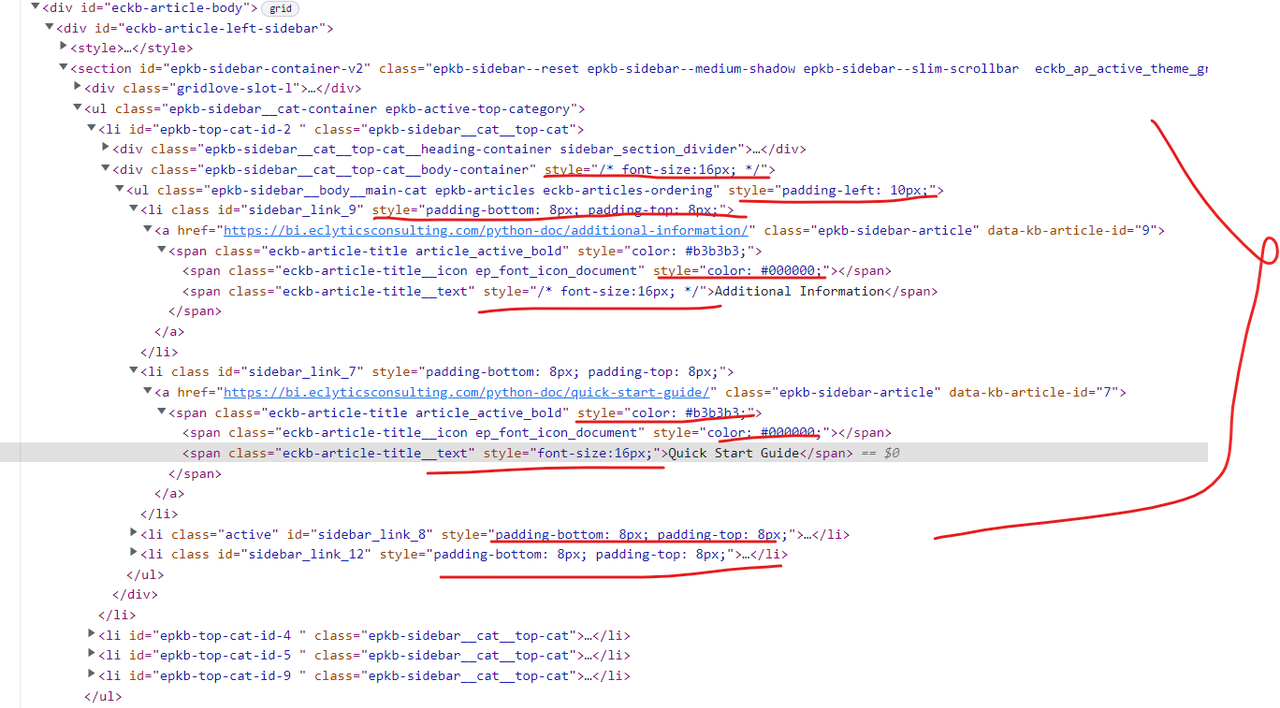The image size is (1280, 708).
Task: Collapse the sidebar_link_9 list item
Action: point(134,210)
